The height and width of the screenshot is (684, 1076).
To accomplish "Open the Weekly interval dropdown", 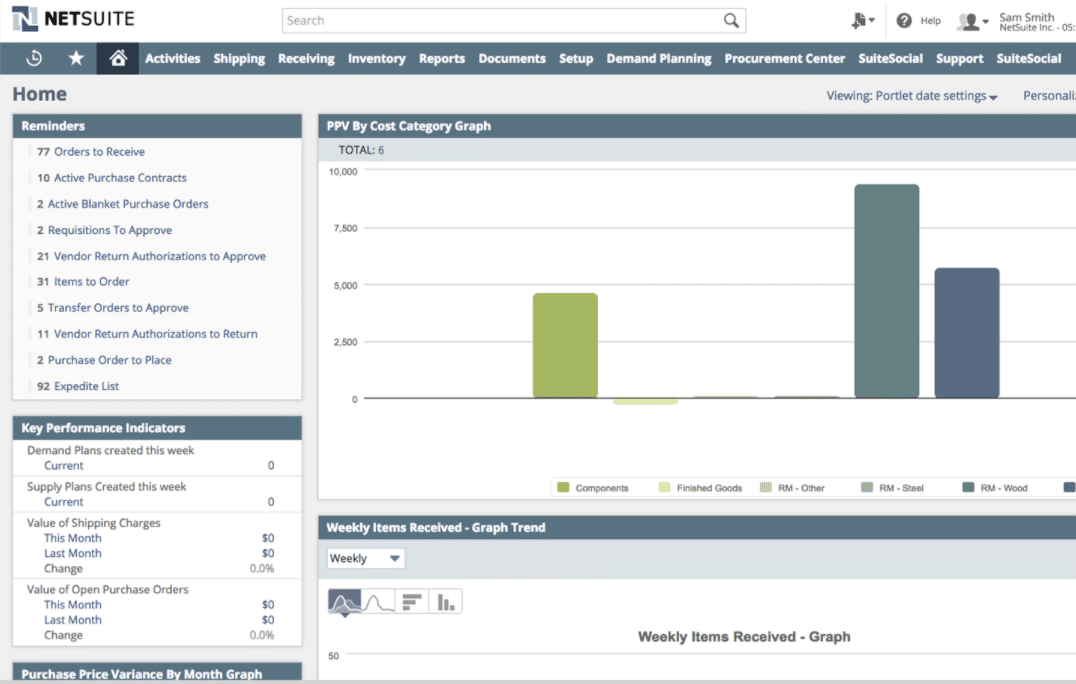I will coord(365,558).
